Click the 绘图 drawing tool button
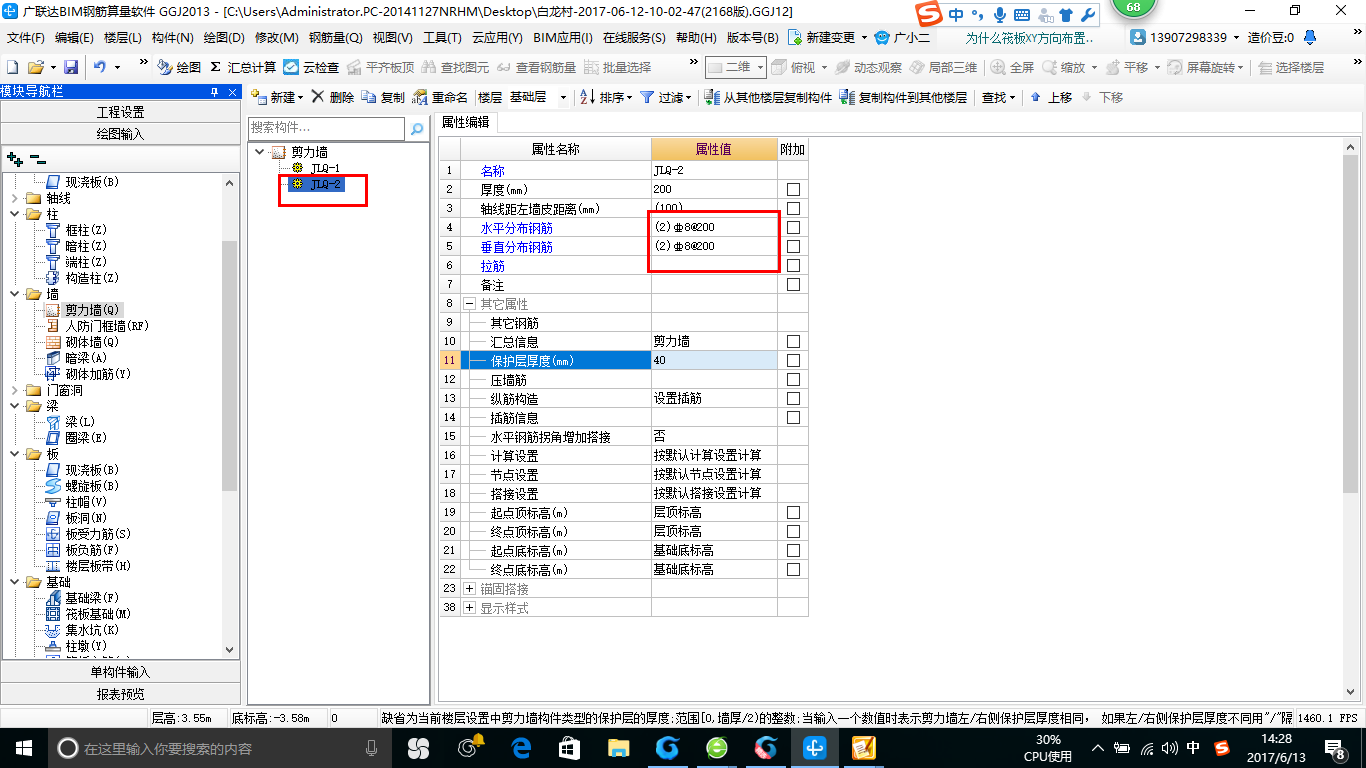 point(179,67)
